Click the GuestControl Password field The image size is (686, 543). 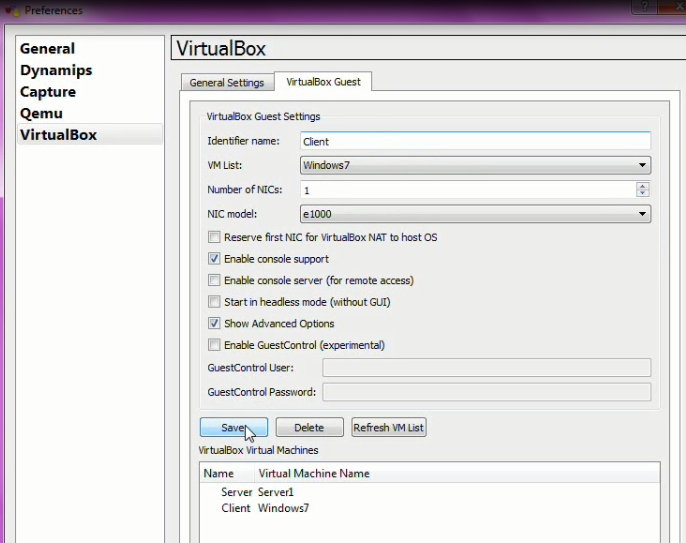486,392
